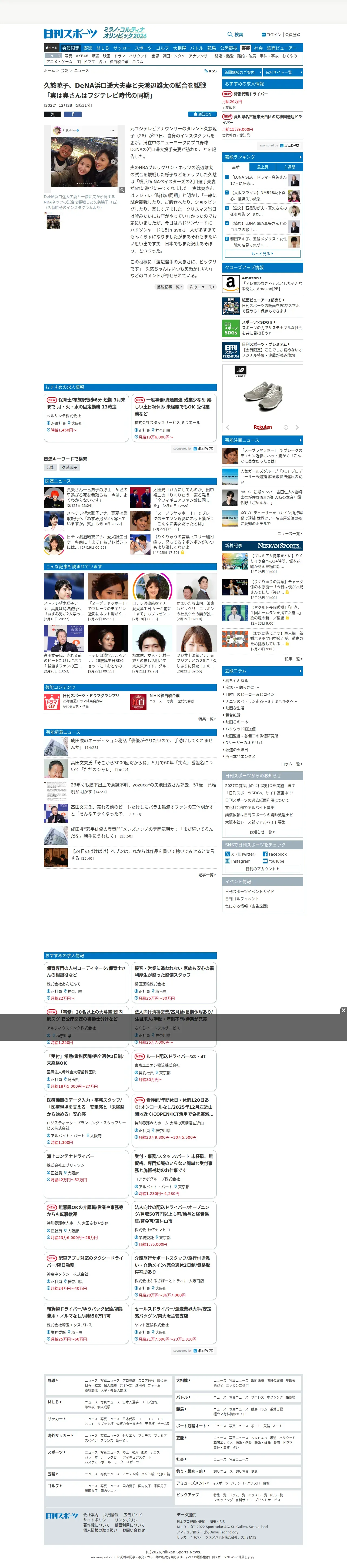Open the Facebook social icon in SNS box
Screen dimensions: 347x1568
(265, 854)
